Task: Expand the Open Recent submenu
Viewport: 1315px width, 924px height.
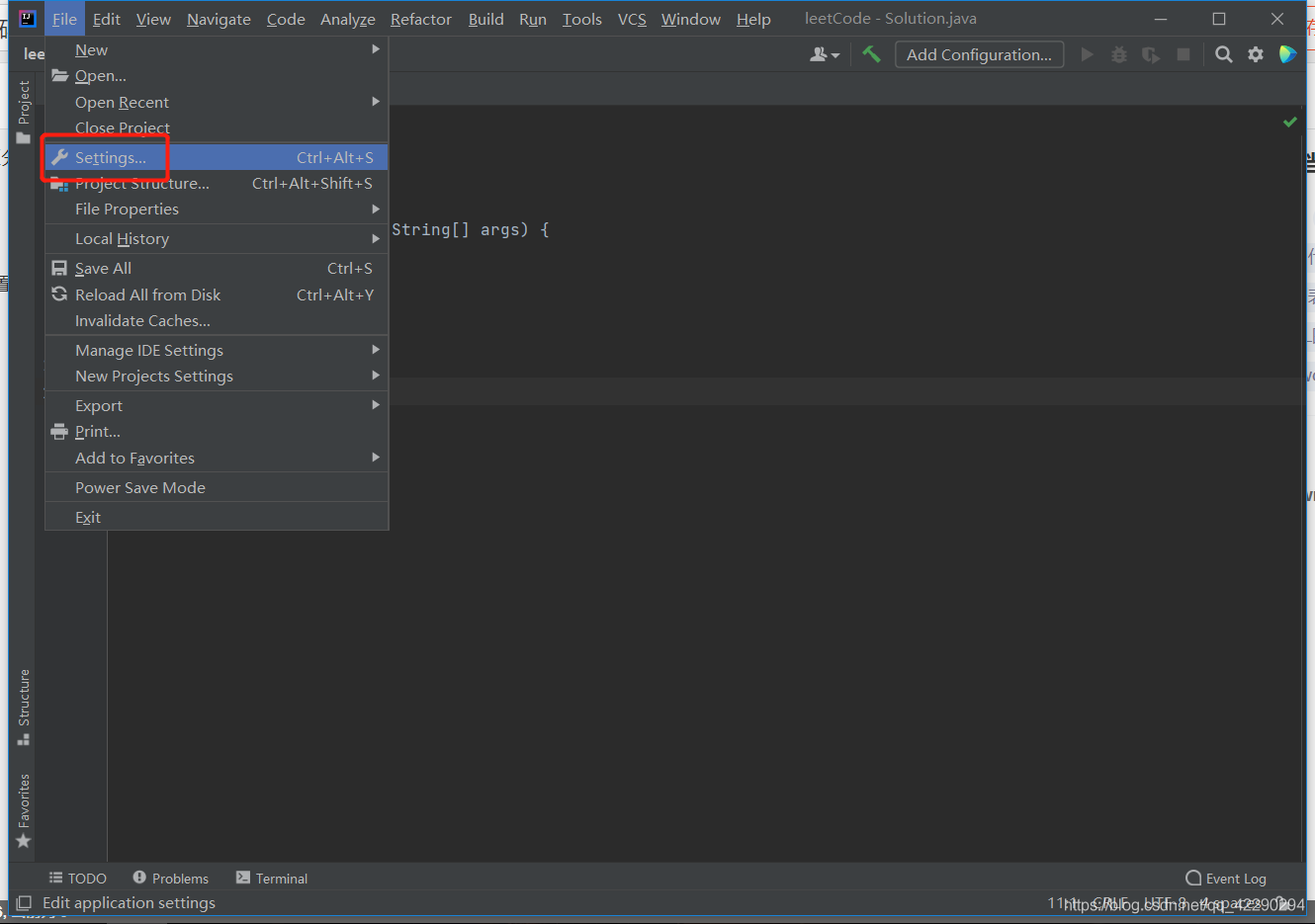Action: pos(217,102)
